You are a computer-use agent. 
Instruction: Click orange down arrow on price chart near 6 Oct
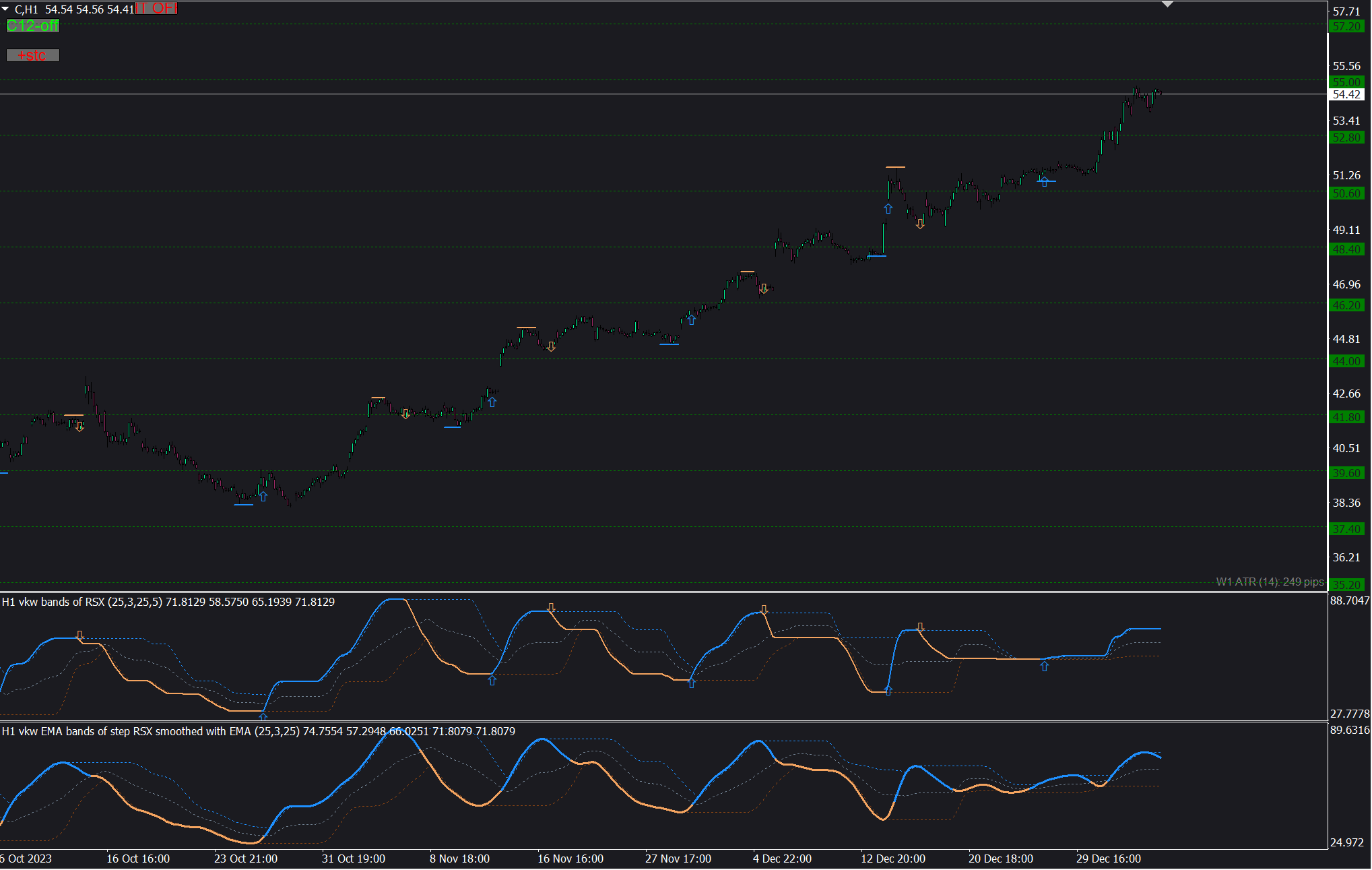(79, 427)
